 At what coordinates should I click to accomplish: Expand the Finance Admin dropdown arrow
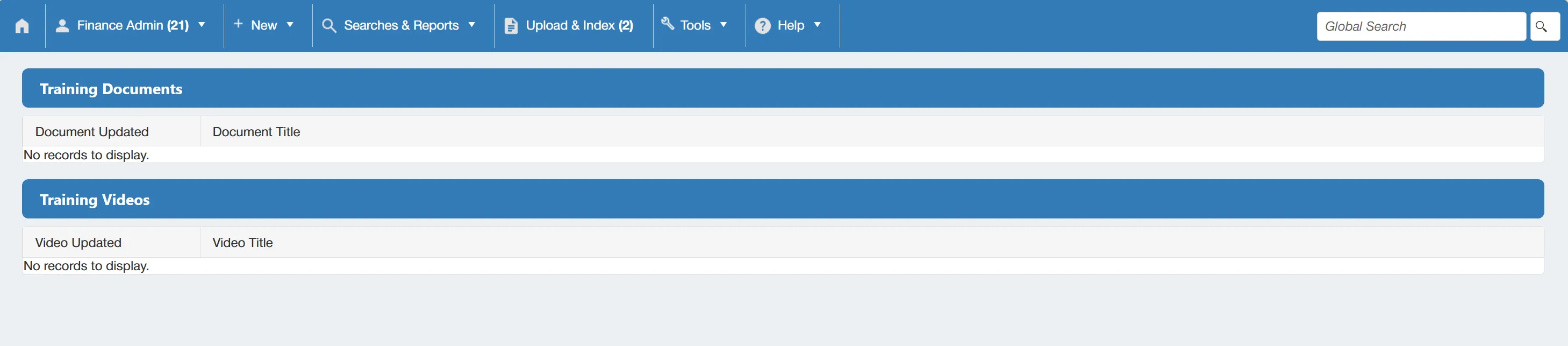click(x=202, y=25)
